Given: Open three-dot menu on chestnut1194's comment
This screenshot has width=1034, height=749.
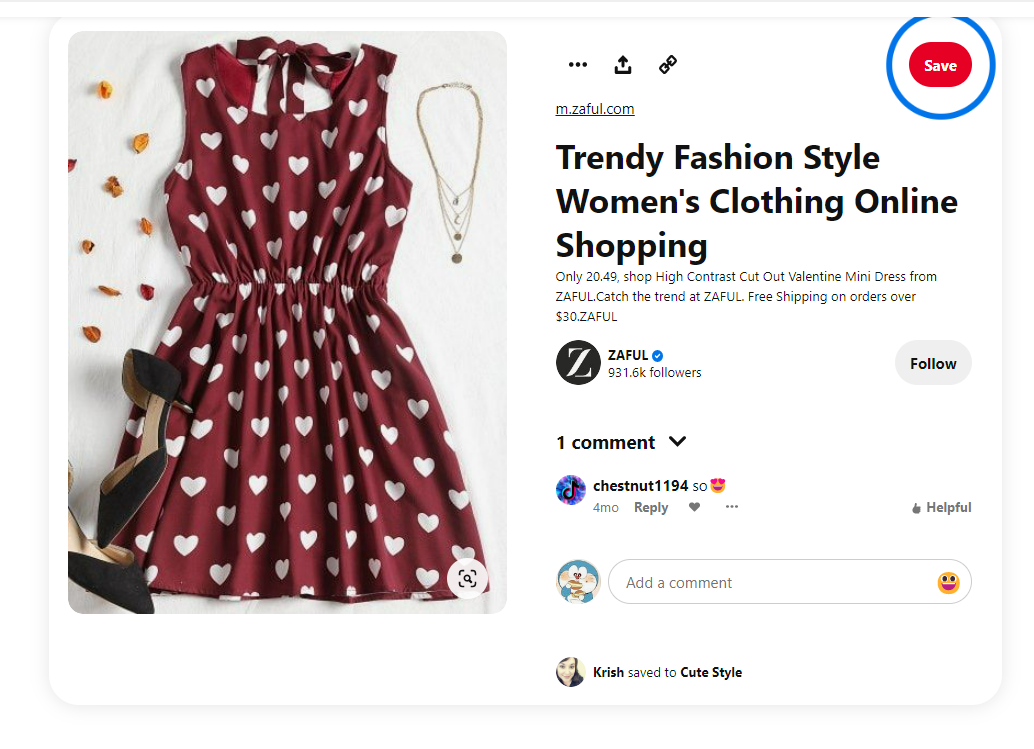Looking at the screenshot, I should tap(732, 507).
